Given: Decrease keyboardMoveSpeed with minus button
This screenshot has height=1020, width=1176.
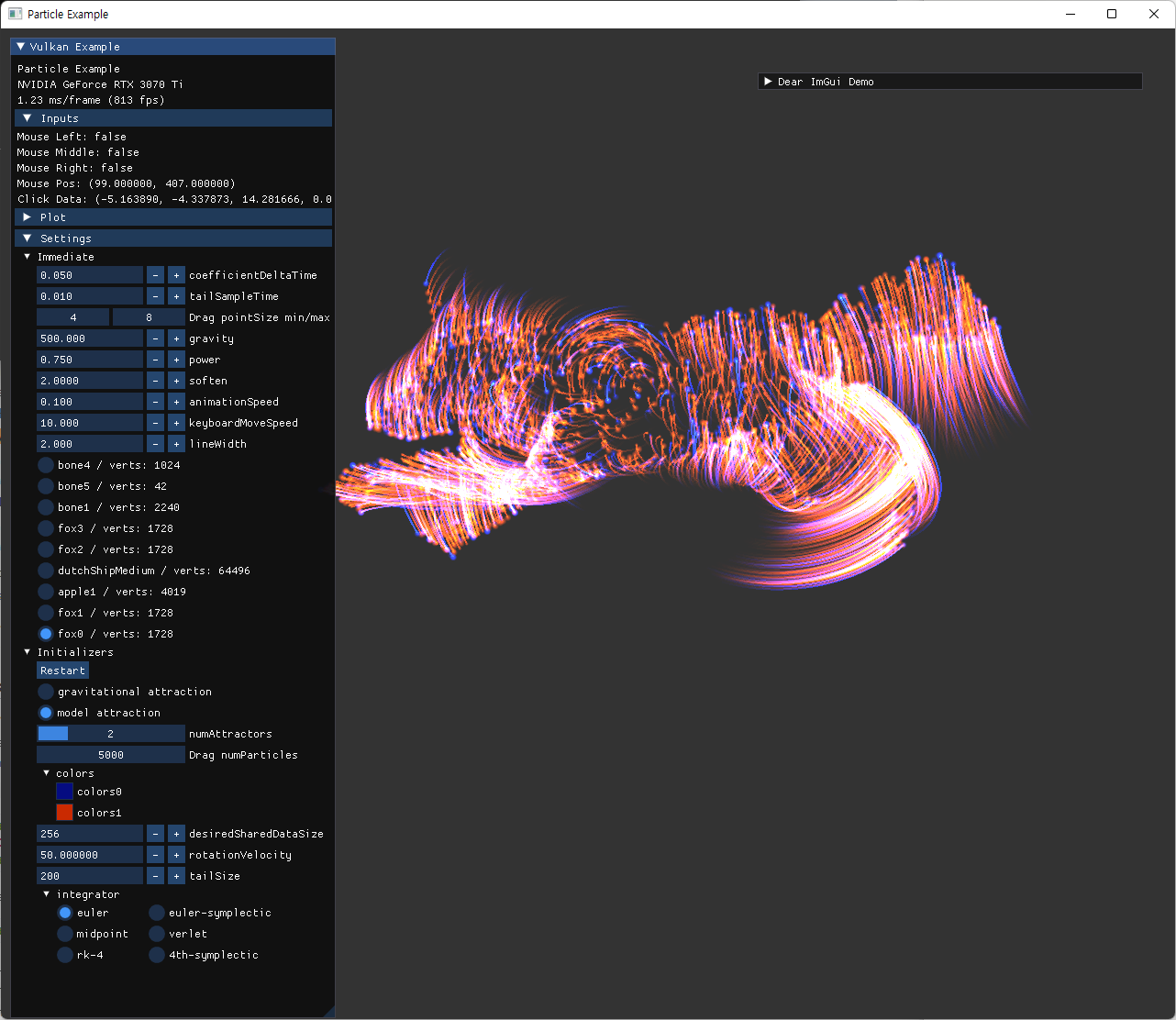Looking at the screenshot, I should pyautogui.click(x=155, y=423).
